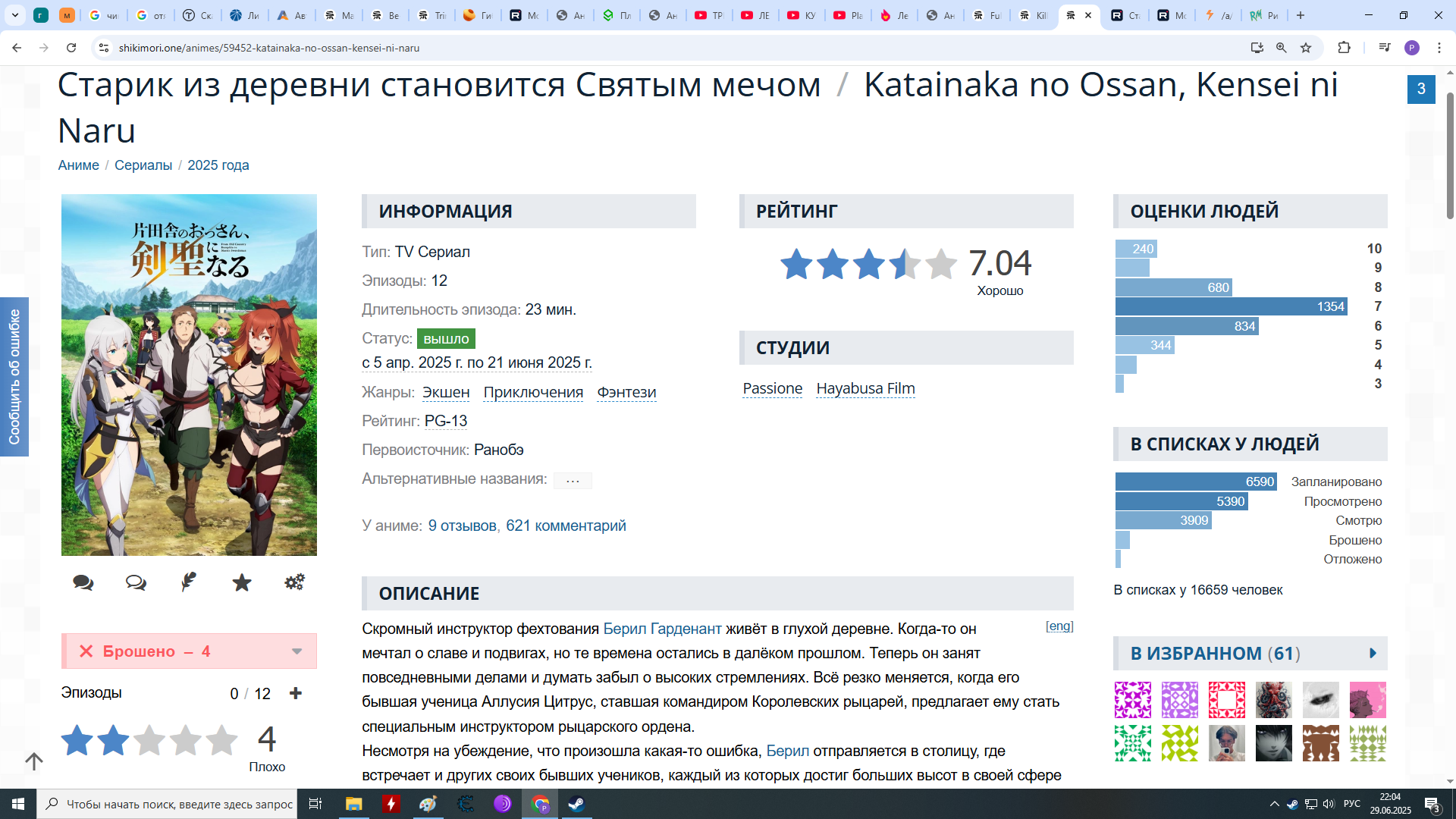Viewport: 1456px width, 819px height.
Task: Click the filled speech bubbles comments icon
Action: coord(83,582)
